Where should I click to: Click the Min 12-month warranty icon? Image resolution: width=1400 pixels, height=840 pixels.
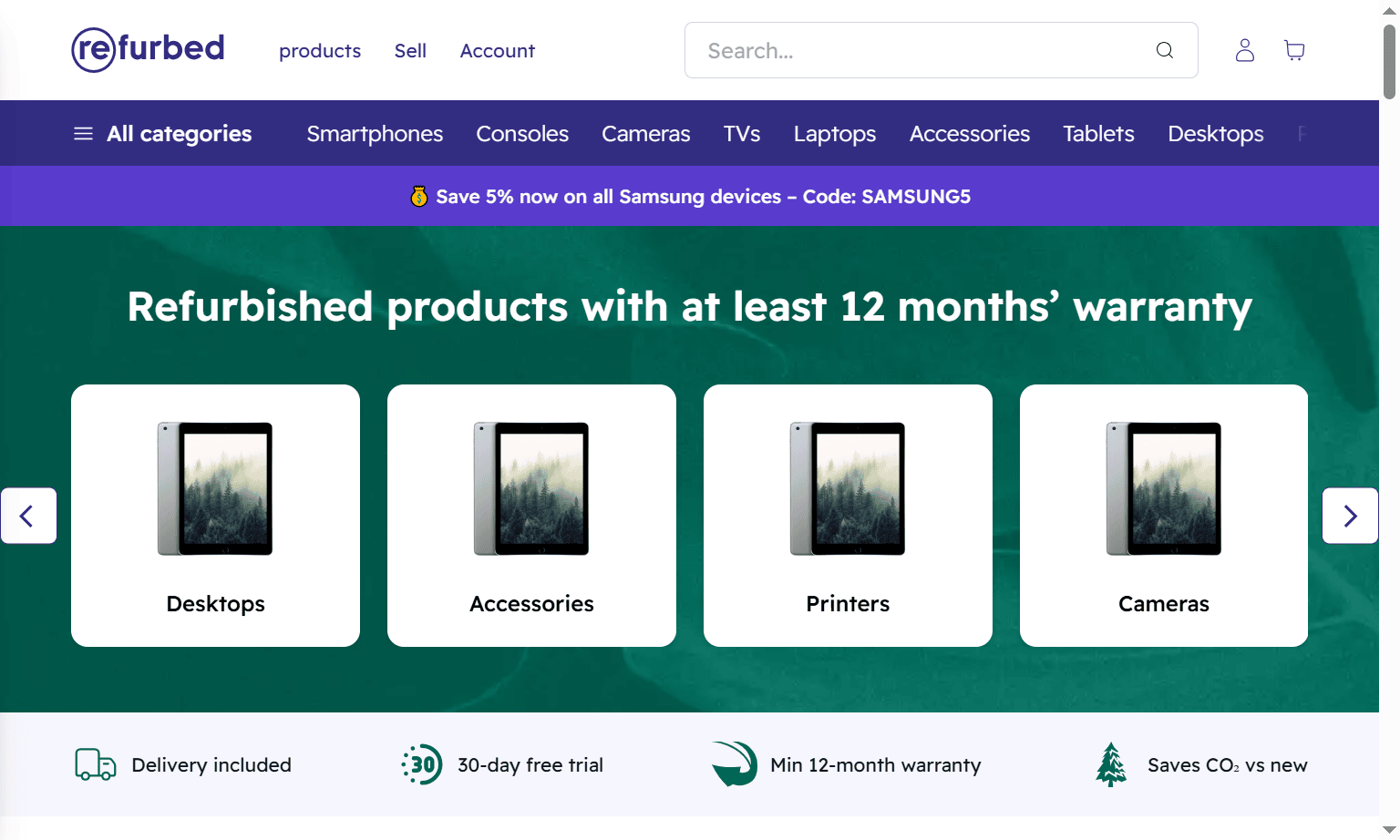pos(735,764)
